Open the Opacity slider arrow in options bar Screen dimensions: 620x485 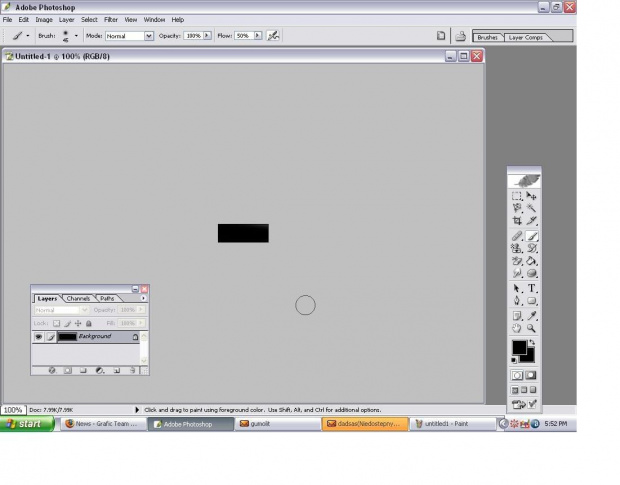207,36
